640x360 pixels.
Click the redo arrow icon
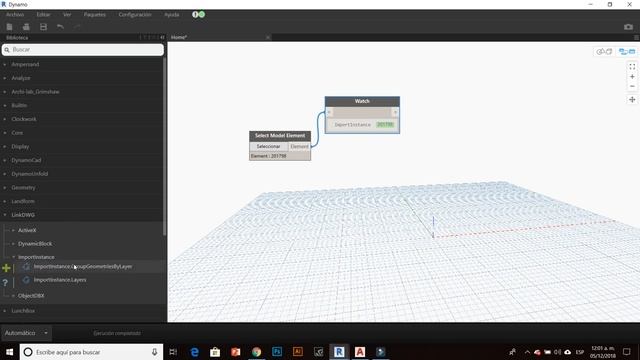click(77, 27)
